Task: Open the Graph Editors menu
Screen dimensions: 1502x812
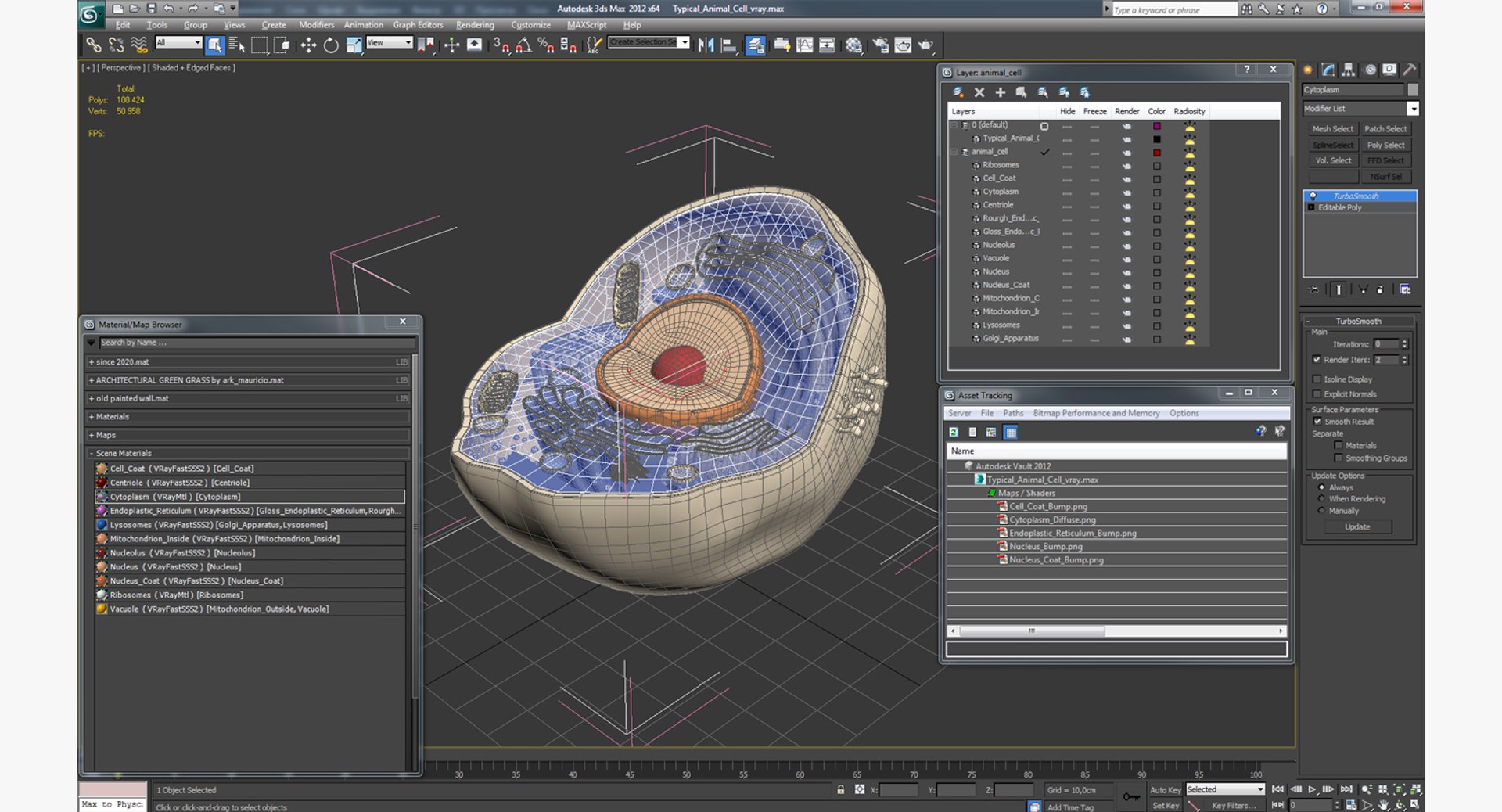Action: 418,25
